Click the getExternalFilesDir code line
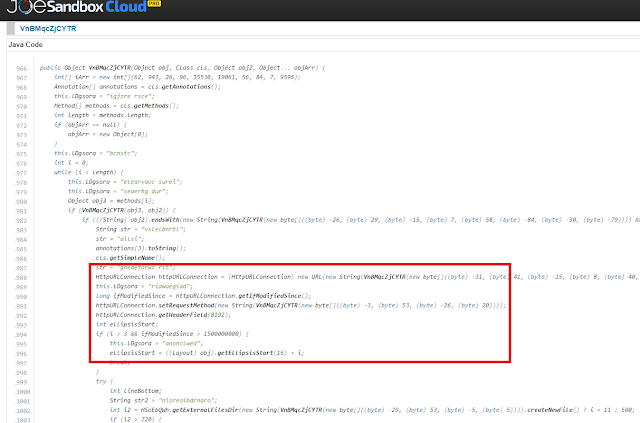 click(372, 410)
